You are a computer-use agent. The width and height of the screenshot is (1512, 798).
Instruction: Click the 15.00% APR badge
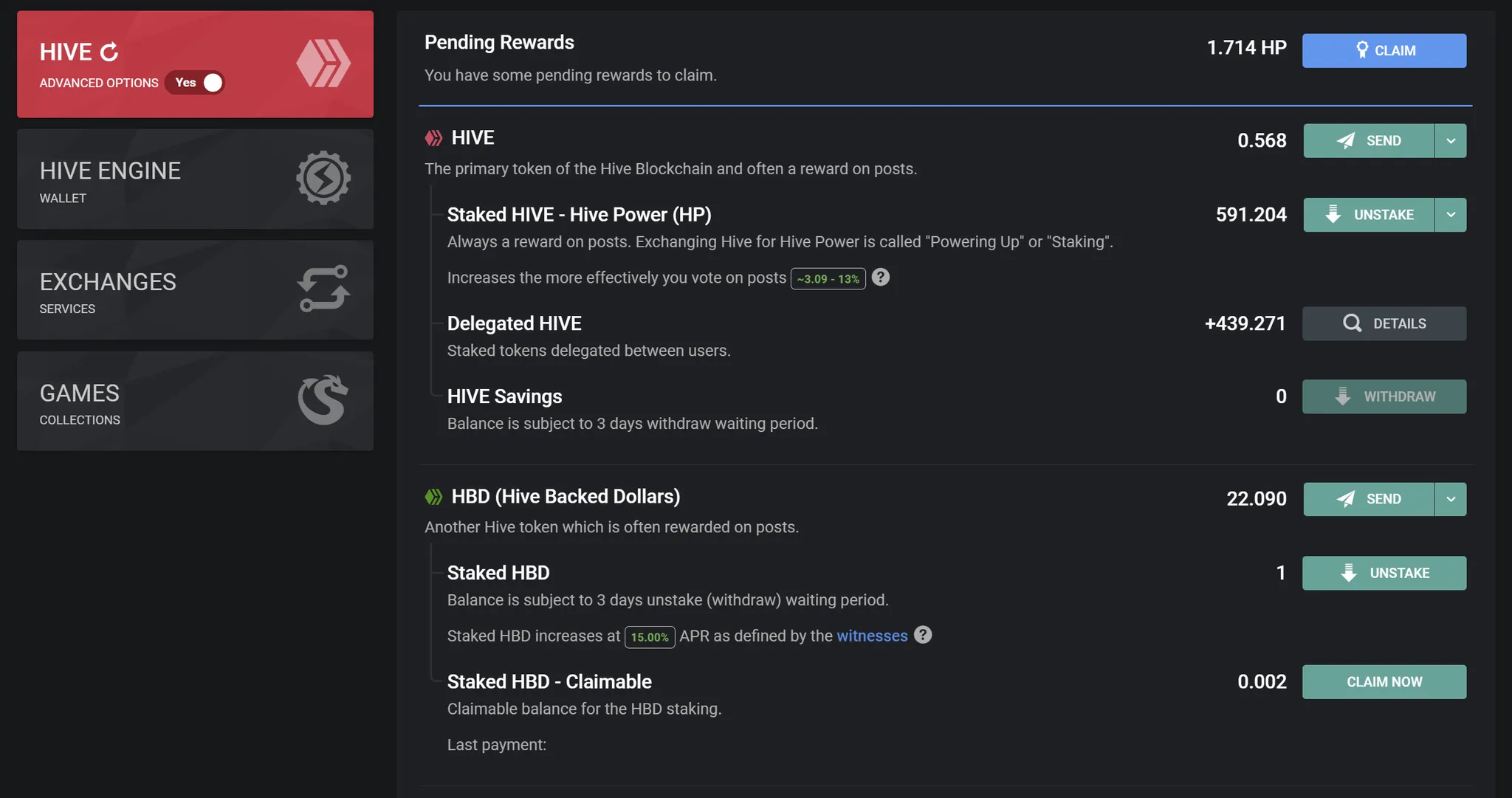(x=650, y=637)
